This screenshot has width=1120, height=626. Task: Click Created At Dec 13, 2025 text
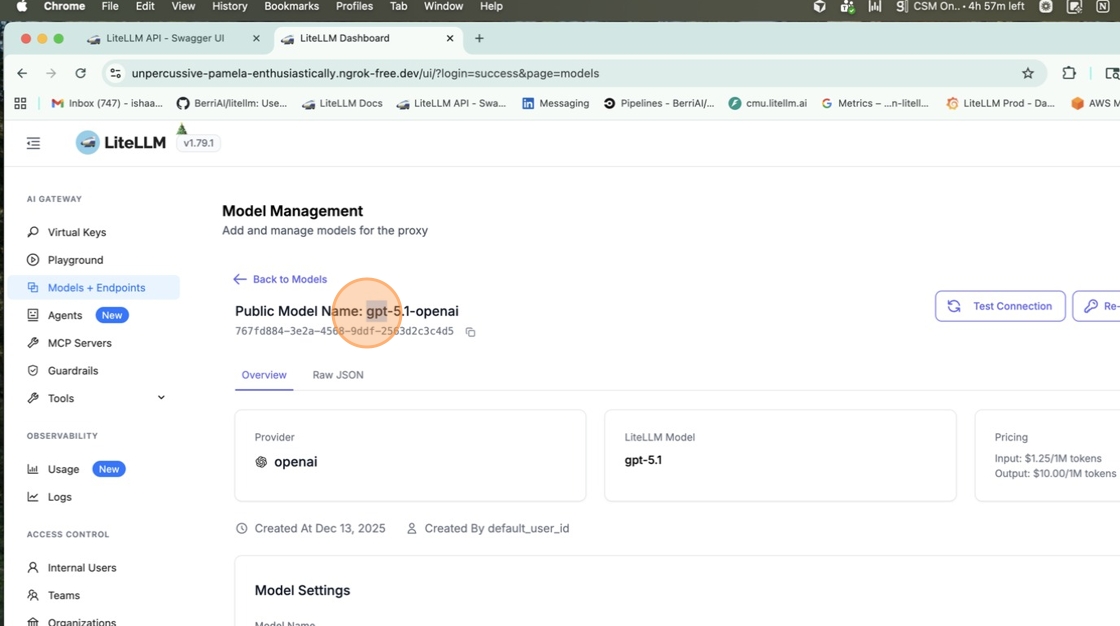[x=320, y=529]
